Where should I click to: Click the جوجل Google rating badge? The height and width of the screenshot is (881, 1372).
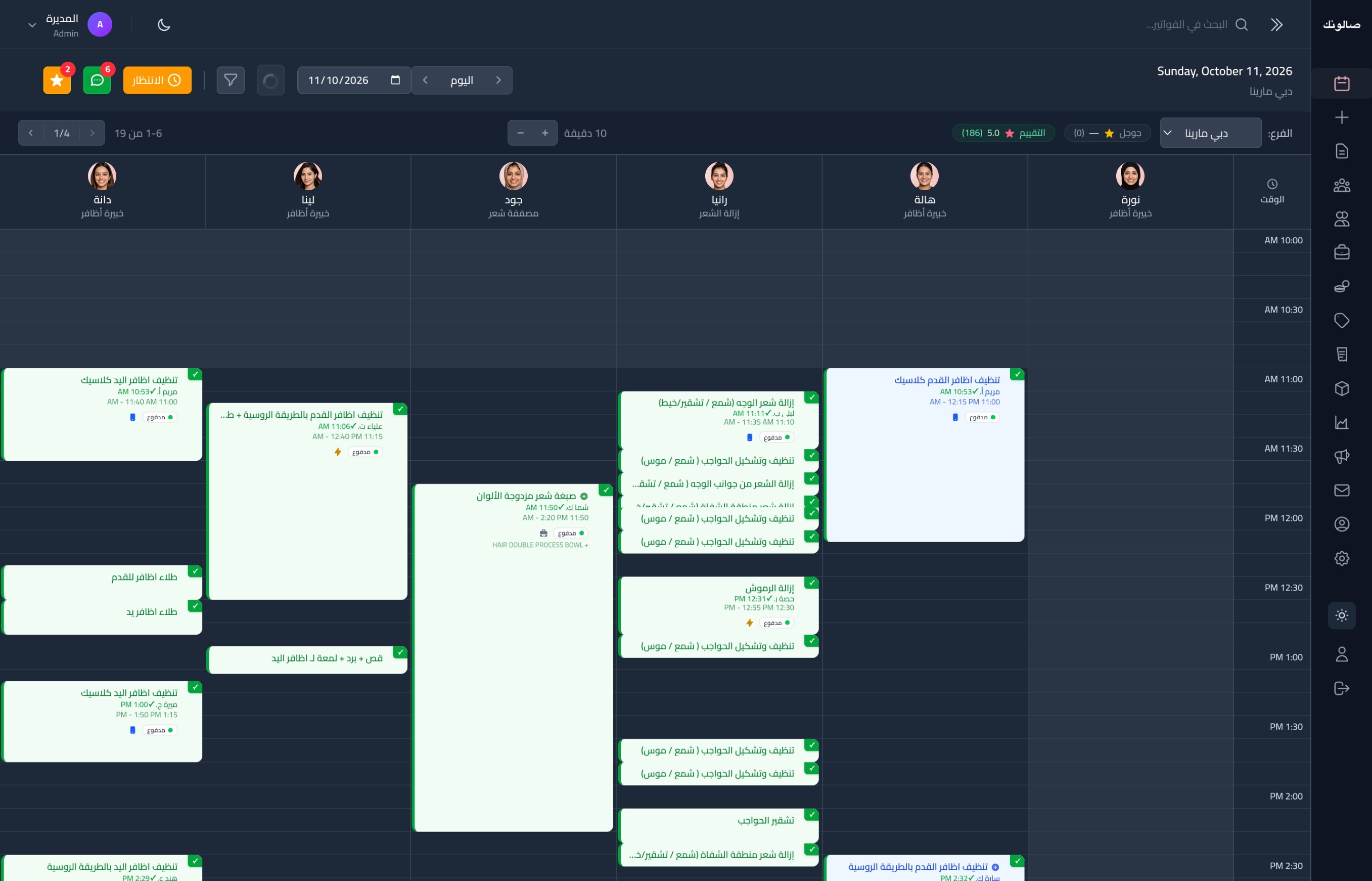tap(1107, 133)
